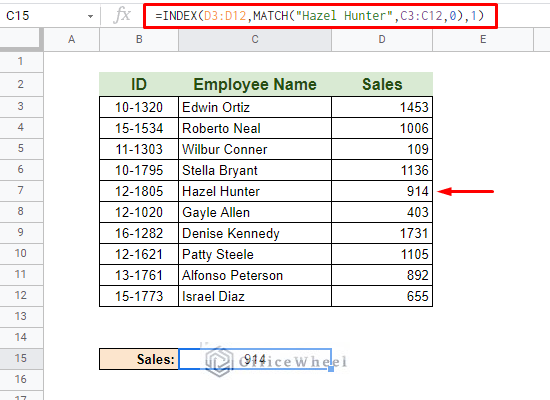Image resolution: width=550 pixels, height=400 pixels.
Task: Click the orange Sales: label cell
Action: [x=139, y=359]
